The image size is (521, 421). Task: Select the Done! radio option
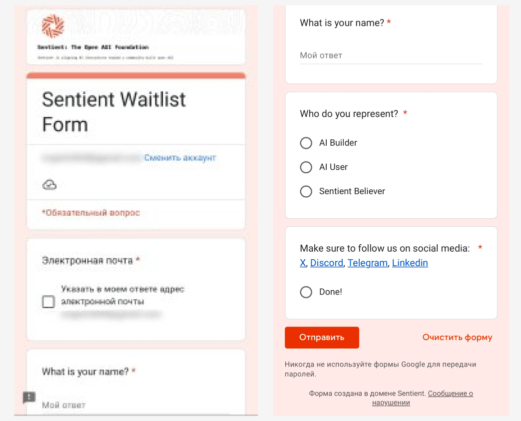point(306,292)
